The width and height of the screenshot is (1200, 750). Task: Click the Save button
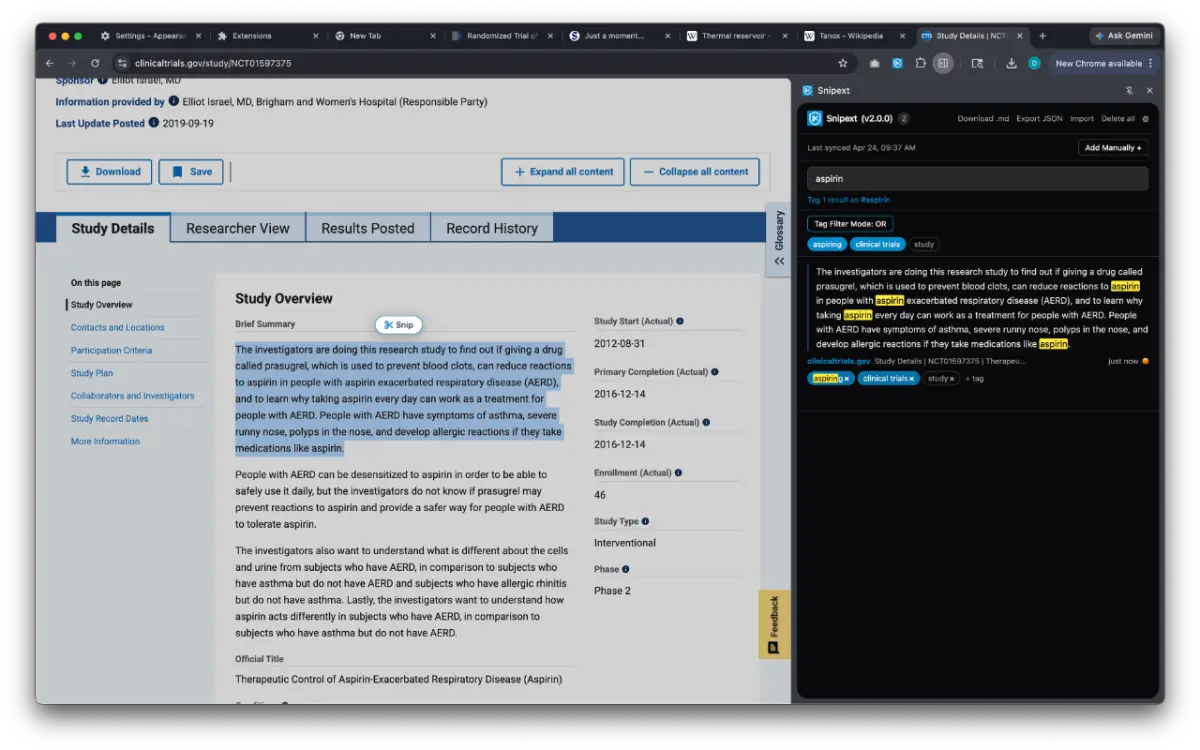(x=191, y=172)
